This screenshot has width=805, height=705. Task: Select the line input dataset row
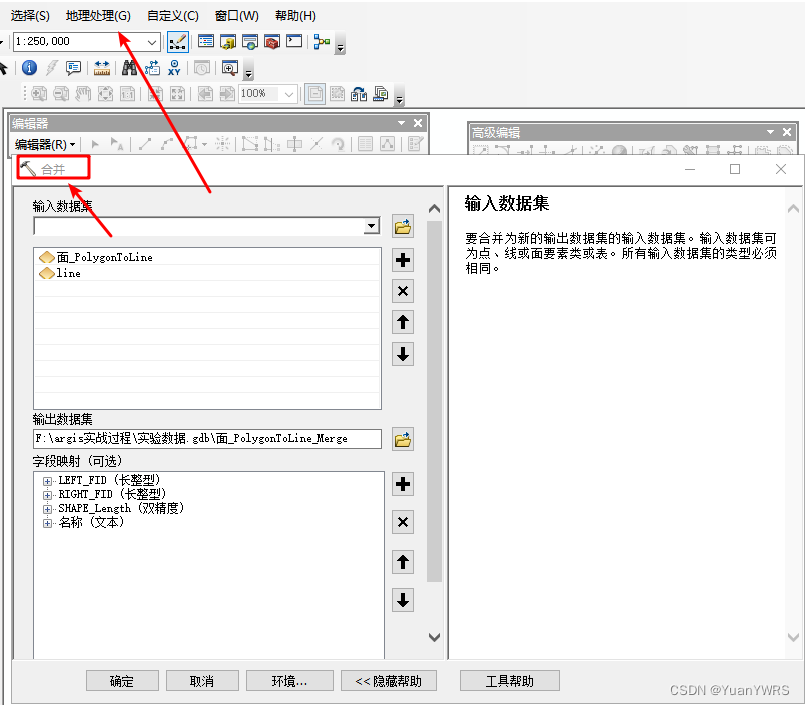207,273
